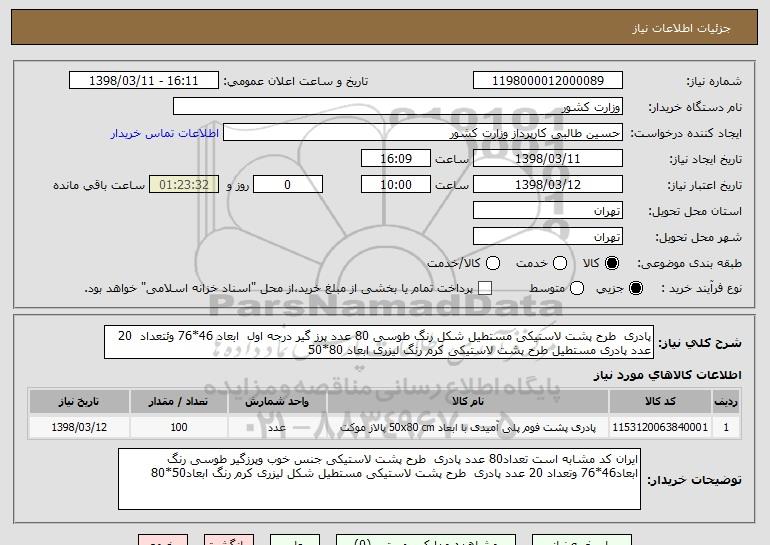This screenshot has height=545, width=770.
Task: Click the remaining days field showing 0
Action: 288,185
